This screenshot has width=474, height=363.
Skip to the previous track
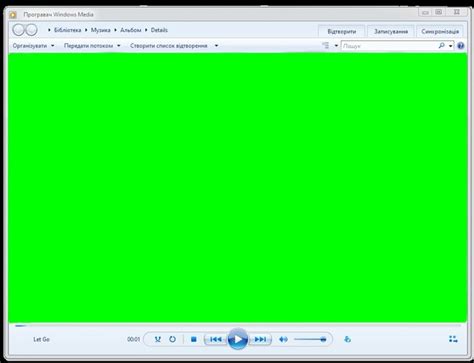click(x=216, y=339)
